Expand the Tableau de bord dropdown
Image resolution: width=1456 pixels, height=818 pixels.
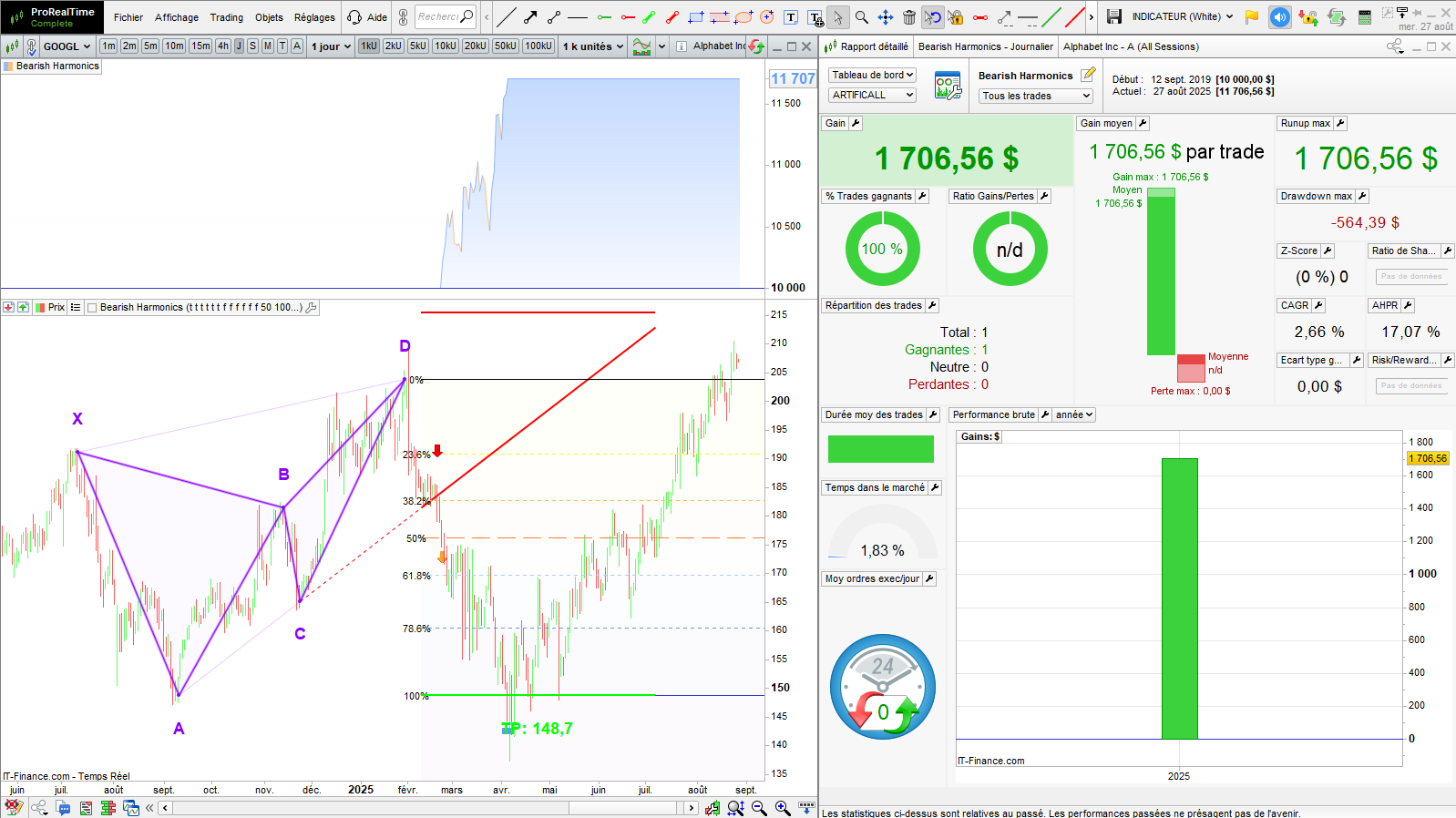[872, 76]
